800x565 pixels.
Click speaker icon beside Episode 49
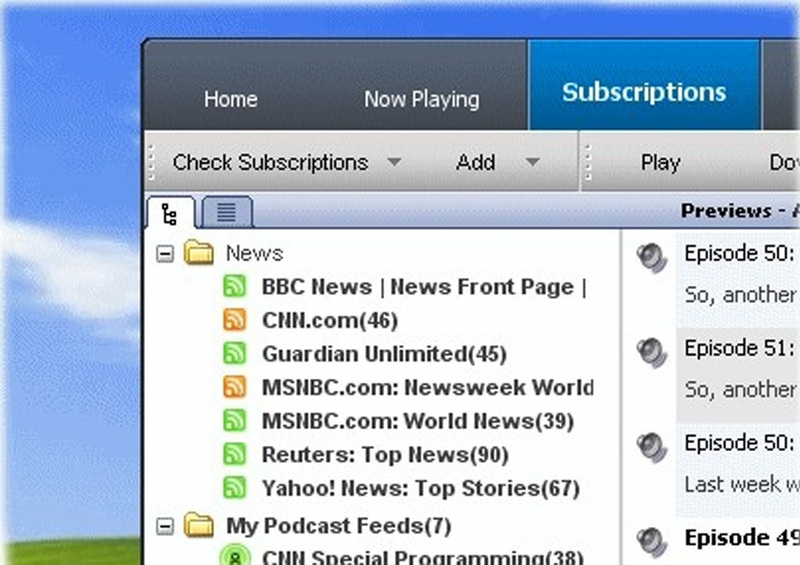click(652, 542)
